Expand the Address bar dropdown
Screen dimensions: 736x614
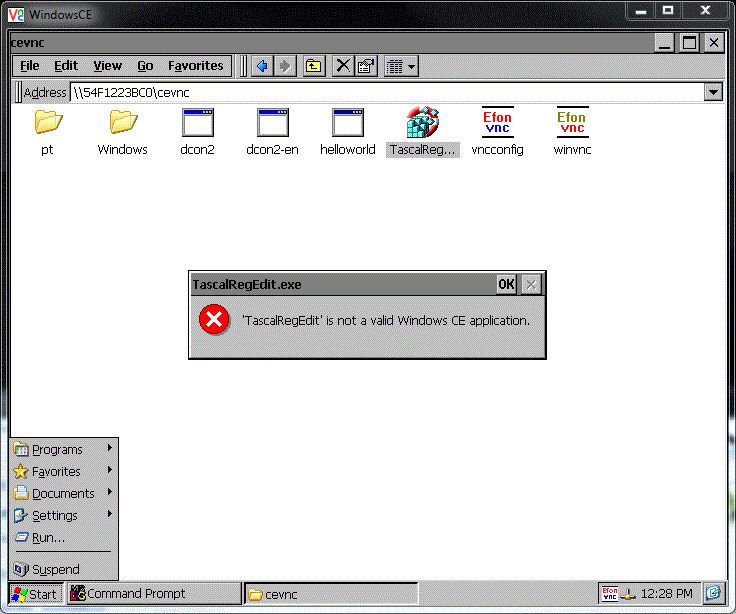coord(713,92)
